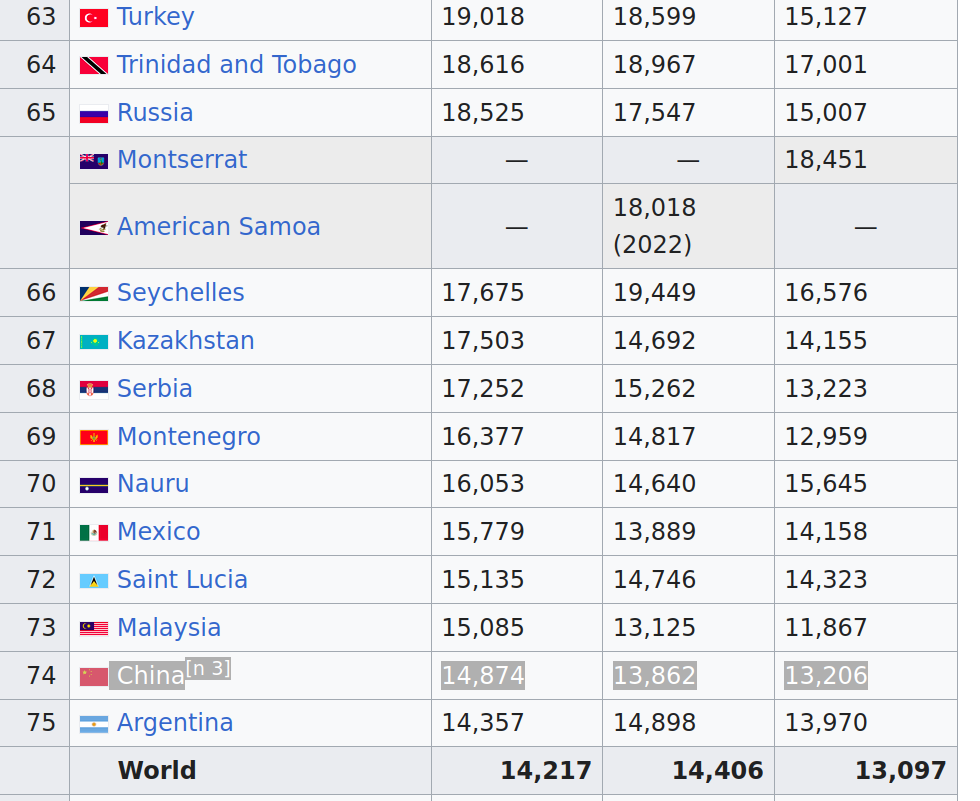Open the [n 3] footnote beside China
The height and width of the screenshot is (801, 980).
click(209, 669)
